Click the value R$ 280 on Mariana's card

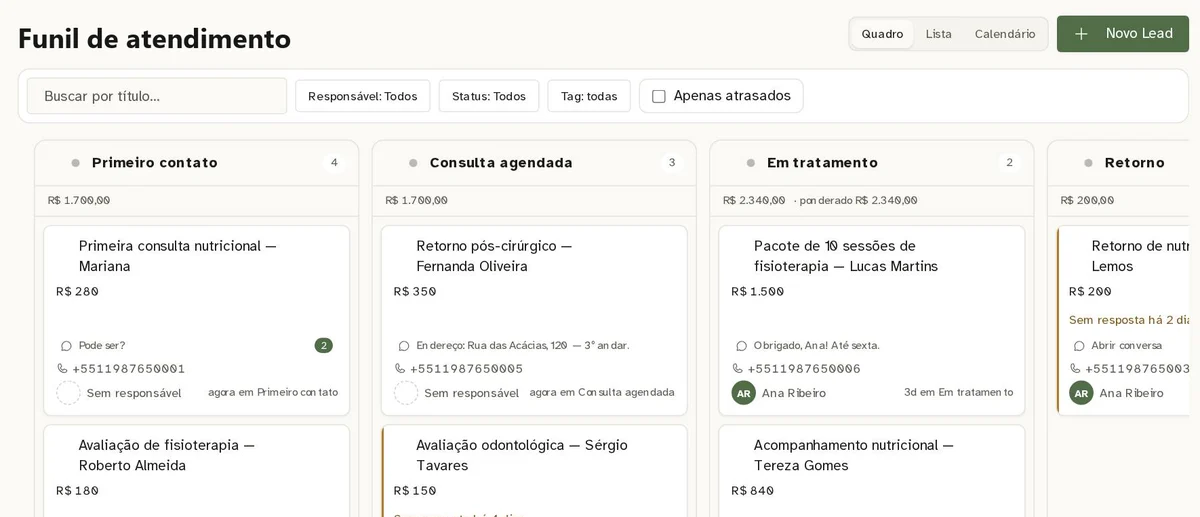tap(78, 292)
